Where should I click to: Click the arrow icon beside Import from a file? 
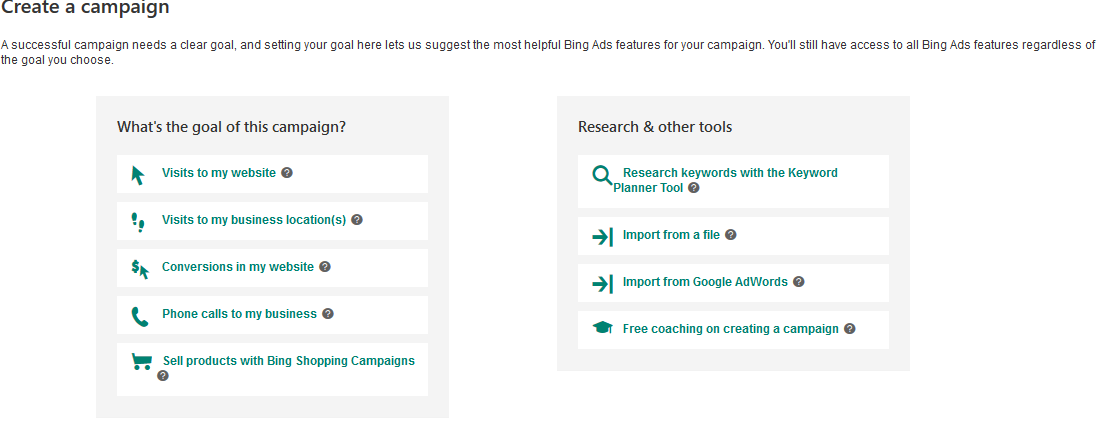(x=602, y=237)
